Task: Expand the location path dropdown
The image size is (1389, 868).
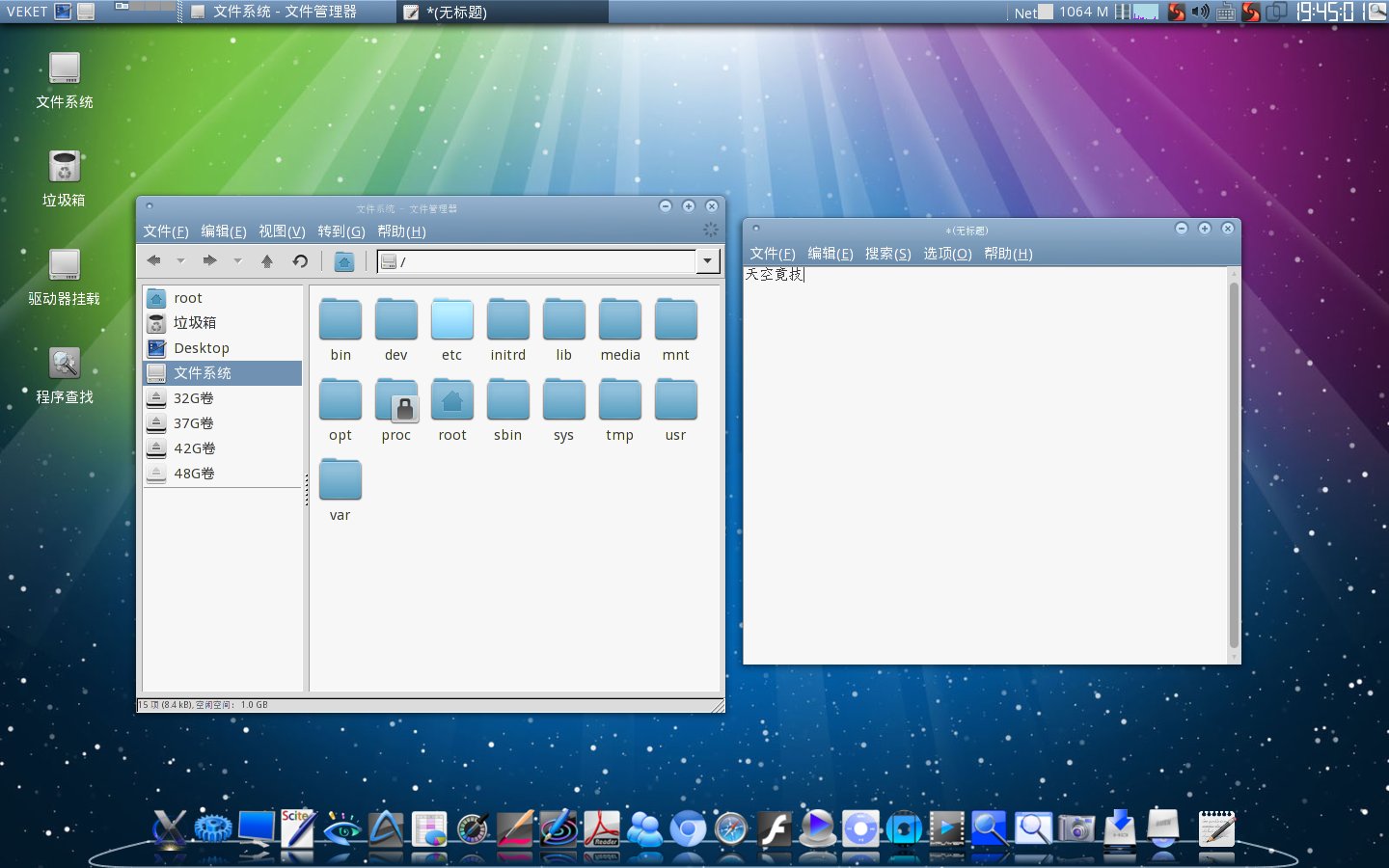Action: click(708, 261)
